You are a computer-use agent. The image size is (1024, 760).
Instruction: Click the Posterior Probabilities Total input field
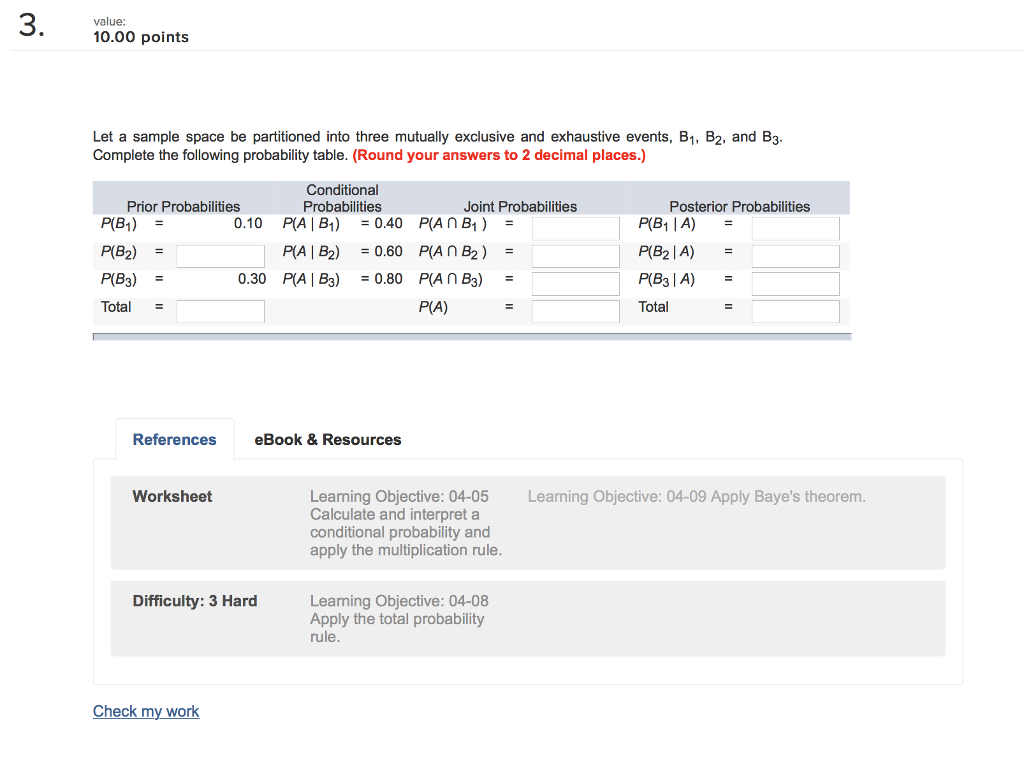click(x=795, y=311)
